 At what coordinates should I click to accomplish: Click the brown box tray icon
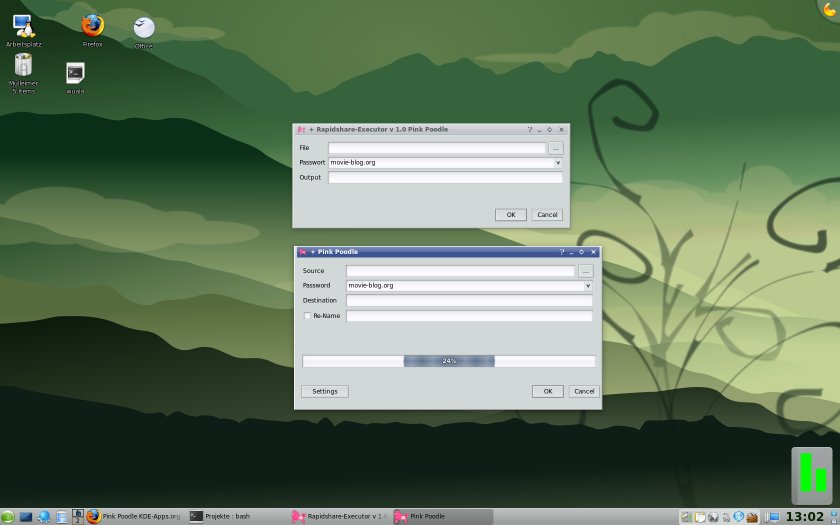(752, 517)
